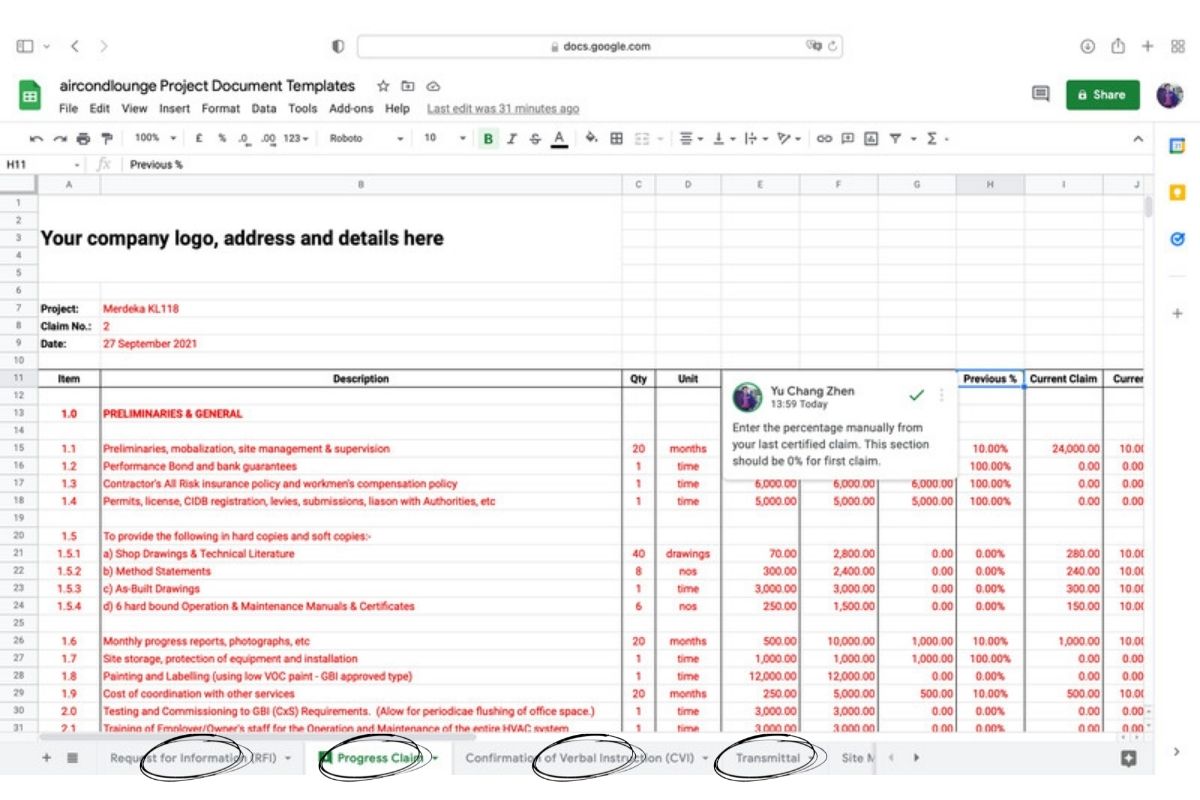Viewport: 1200px width, 800px height.
Task: Open the Roboto font dropdown
Action: 366,139
